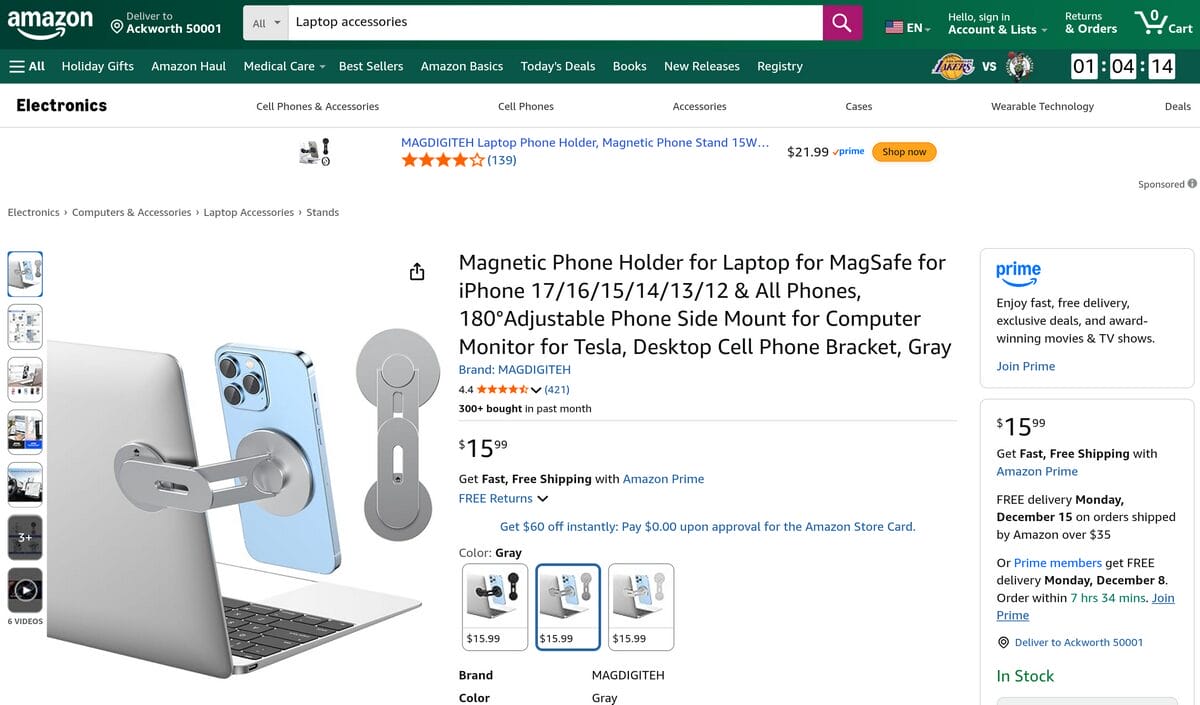Click the delivery pin in the buy box
The height and width of the screenshot is (705, 1200).
[x=1003, y=642]
